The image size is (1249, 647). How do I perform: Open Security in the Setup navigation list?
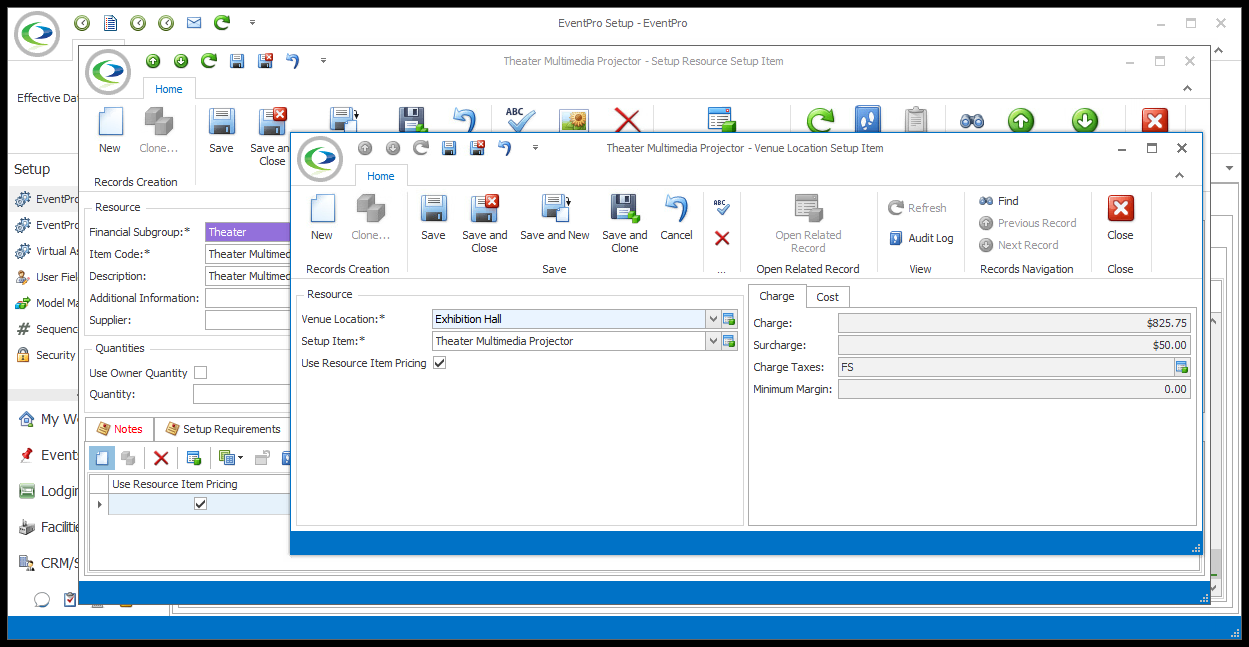click(x=46, y=355)
